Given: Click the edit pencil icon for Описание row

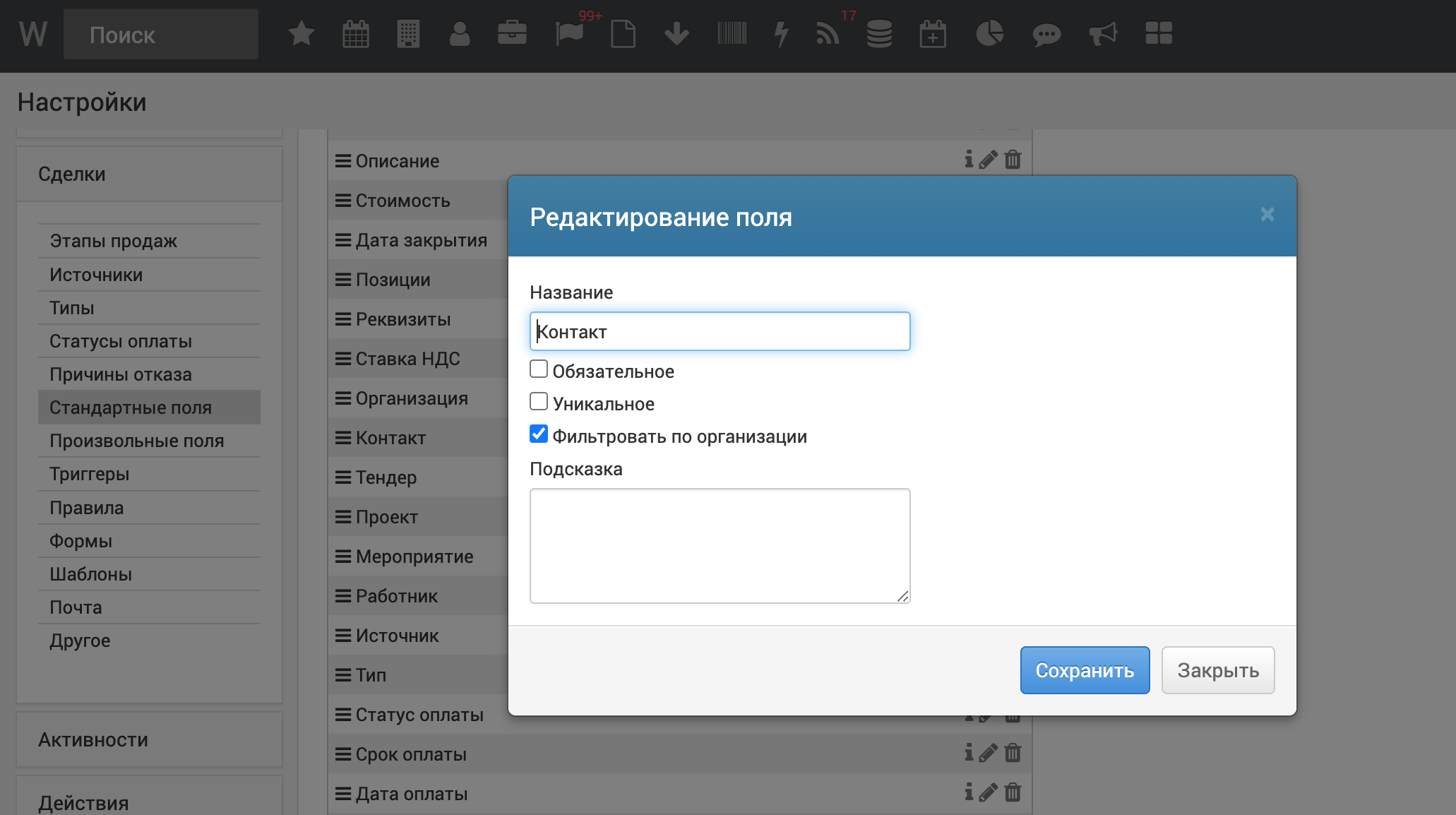Looking at the screenshot, I should click(989, 160).
